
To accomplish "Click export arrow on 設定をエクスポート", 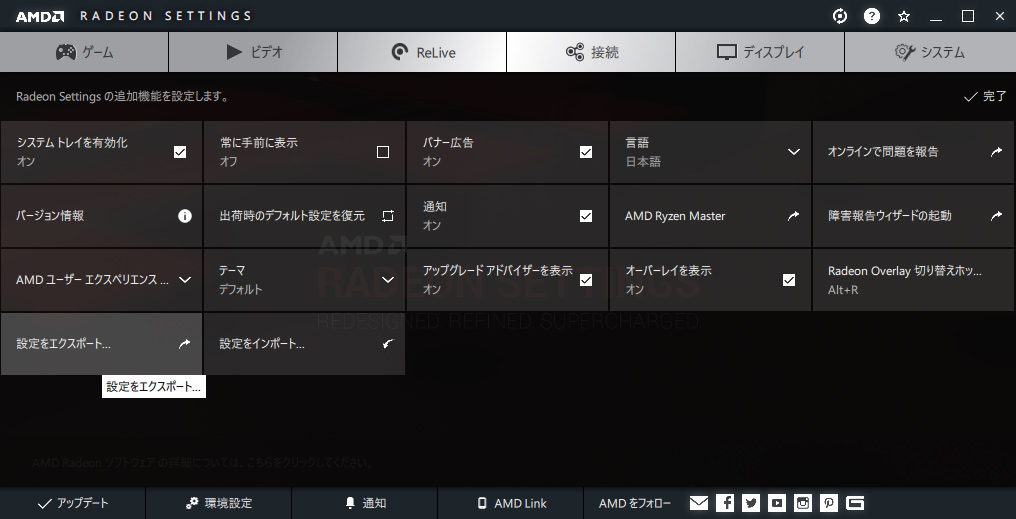I will click(185, 344).
